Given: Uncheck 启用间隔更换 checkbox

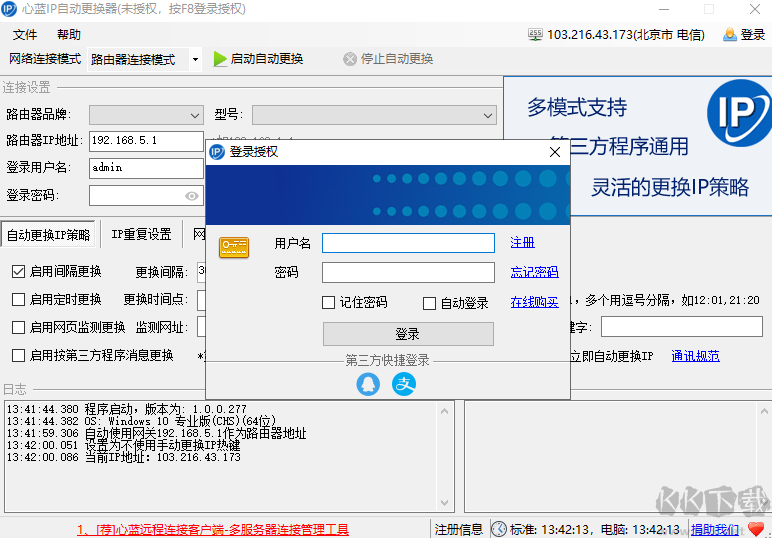Looking at the screenshot, I should [x=18, y=272].
